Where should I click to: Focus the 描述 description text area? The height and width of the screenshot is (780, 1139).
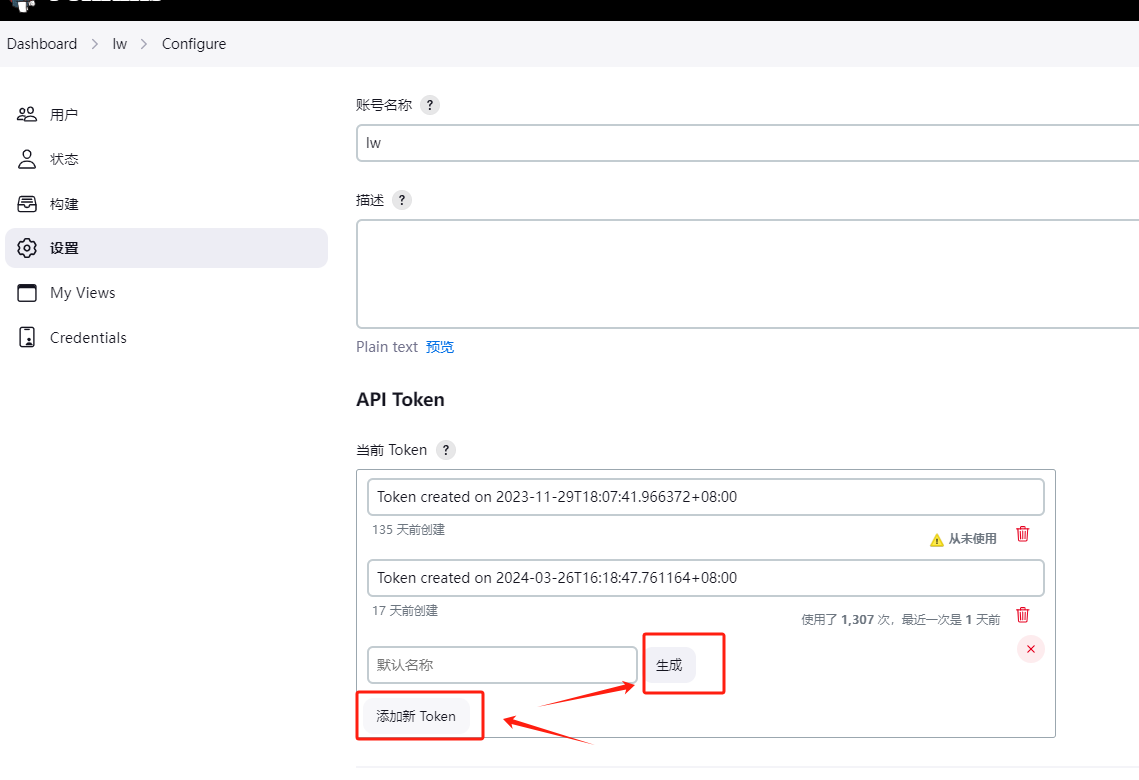pyautogui.click(x=747, y=274)
